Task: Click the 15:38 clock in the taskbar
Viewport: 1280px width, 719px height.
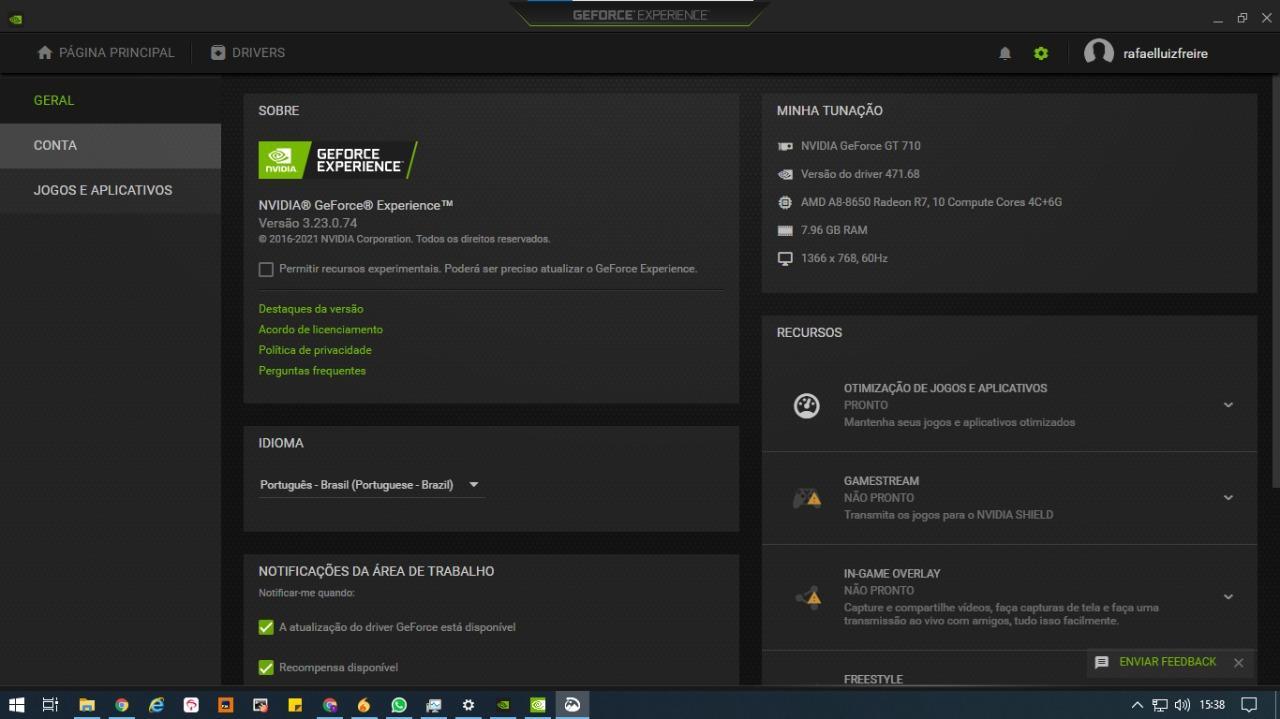Action: click(1212, 705)
